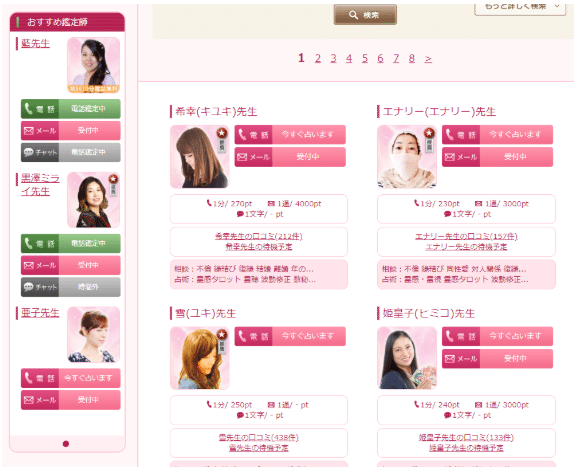Viewport: 574px width, 475px height.
Task: Open 藍先生 profile name link
Action: pyautogui.click(x=35, y=44)
